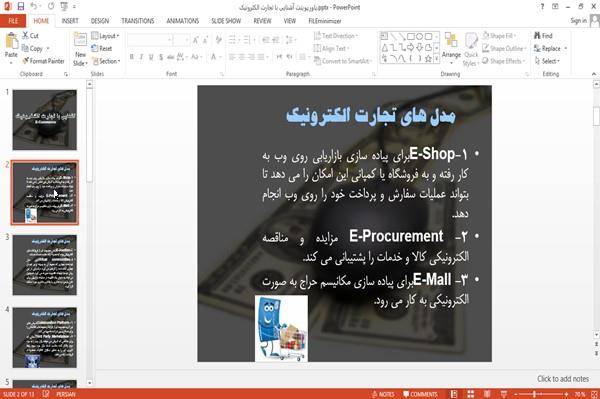Click the Redo icon in title bar
Image resolution: width=600 pixels, height=399 pixels.
(51, 6)
